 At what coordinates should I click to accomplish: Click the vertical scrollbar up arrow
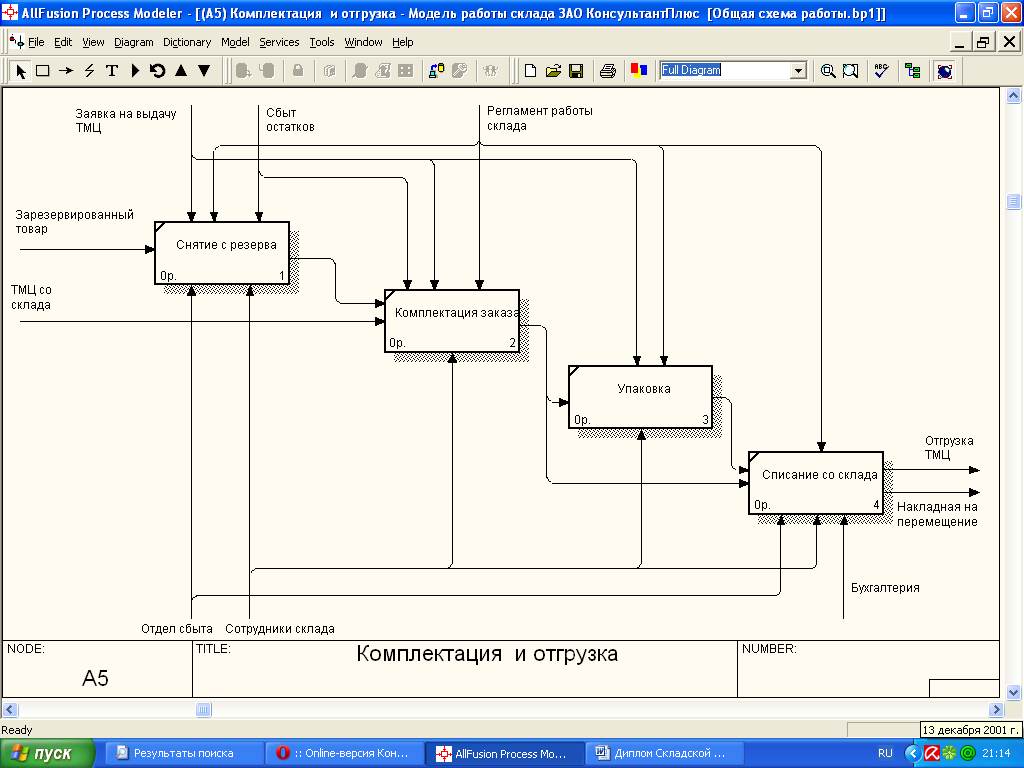1013,96
